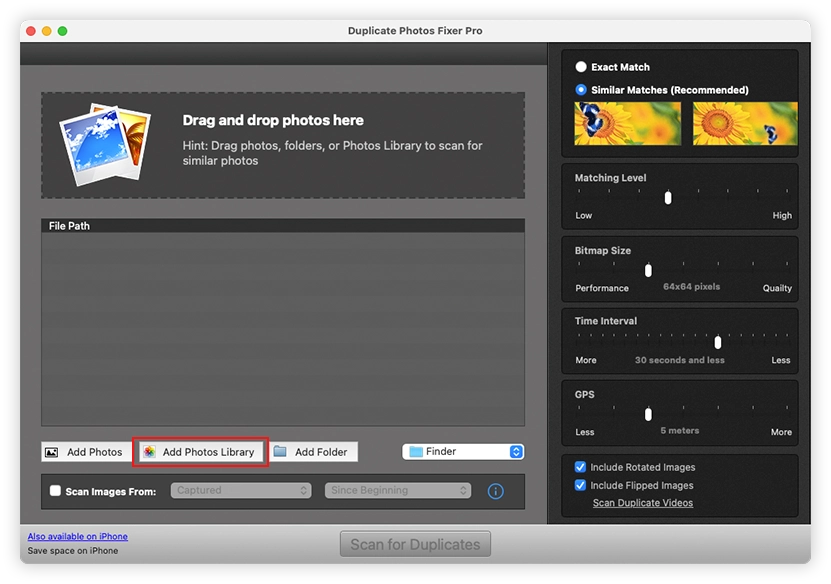Uncheck Include Flipped Images
The image size is (831, 584).
[x=580, y=485]
